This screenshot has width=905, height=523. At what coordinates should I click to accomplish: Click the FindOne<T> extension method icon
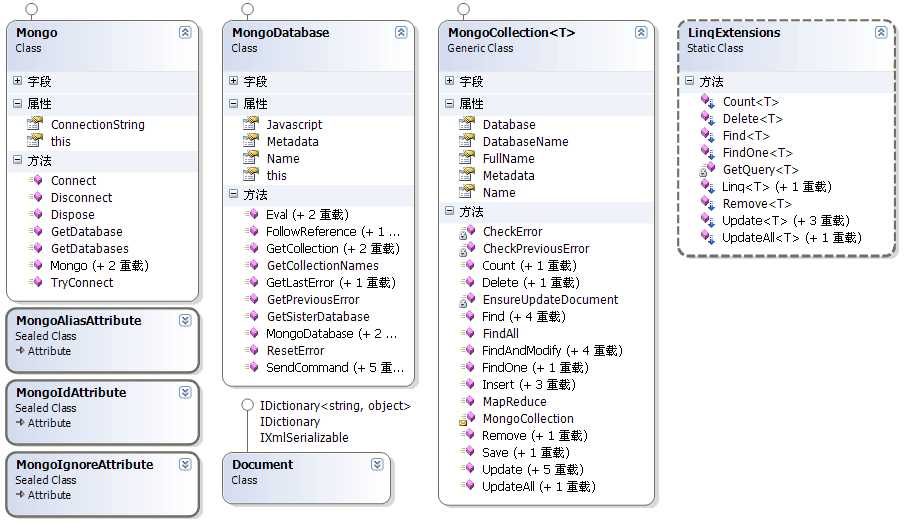[x=708, y=152]
